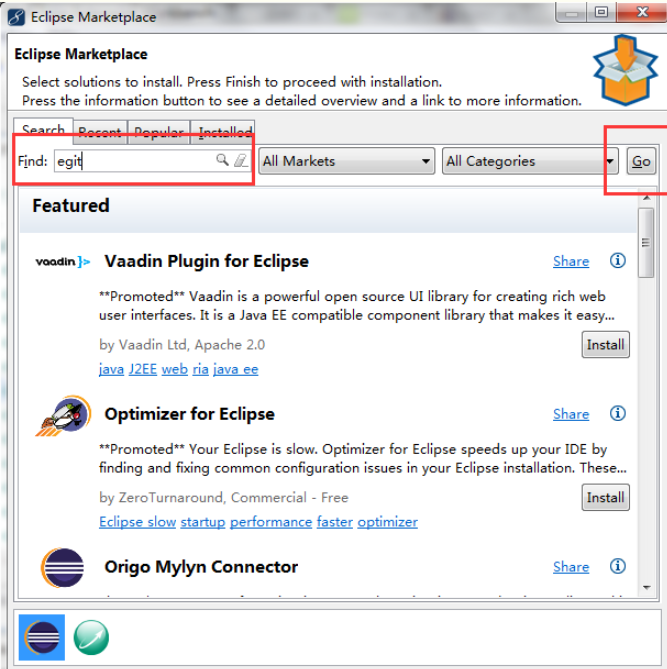
Task: Clear the search text with eraser icon
Action: [241, 160]
